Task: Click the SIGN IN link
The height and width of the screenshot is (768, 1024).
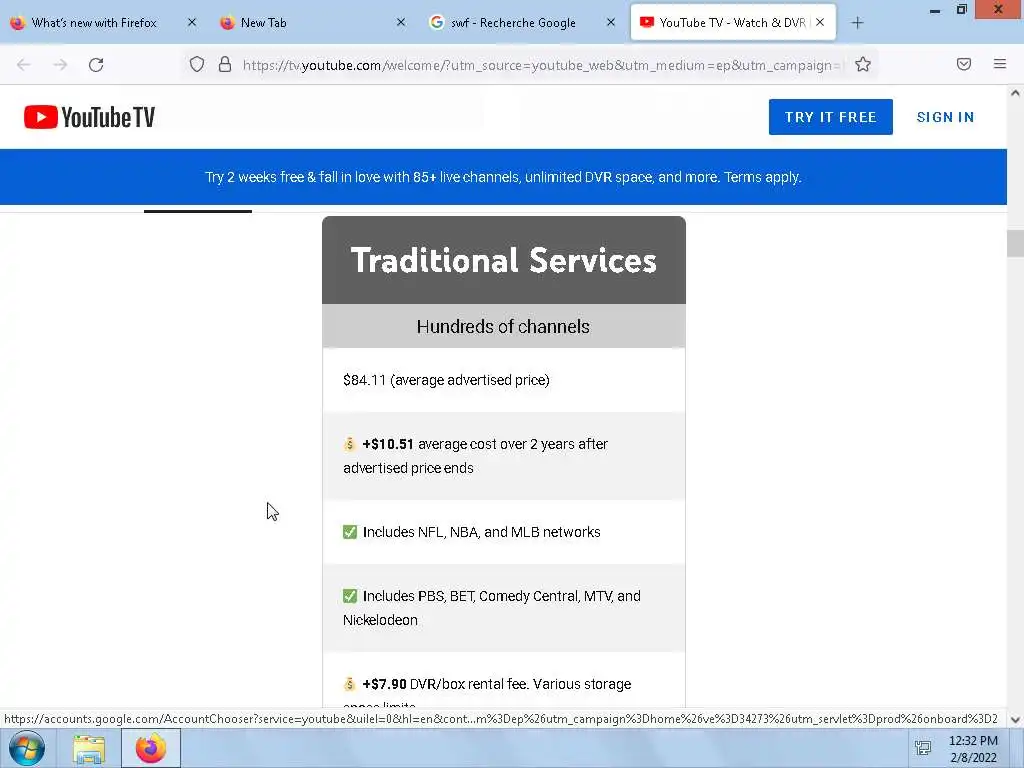Action: tap(945, 117)
